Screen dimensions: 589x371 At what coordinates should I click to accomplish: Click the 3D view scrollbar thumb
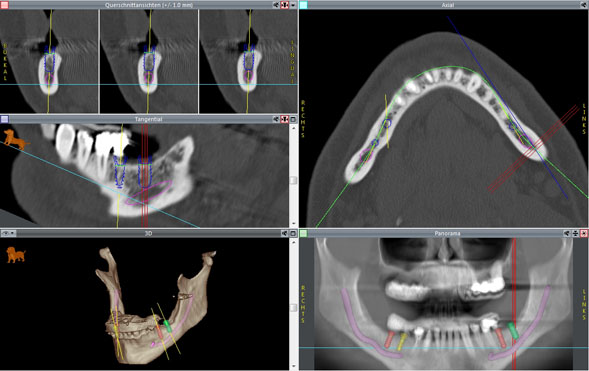293,308
